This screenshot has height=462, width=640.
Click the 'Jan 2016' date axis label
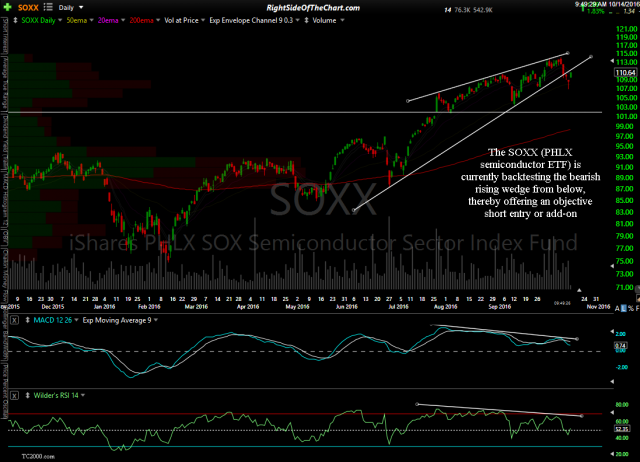coord(104,307)
